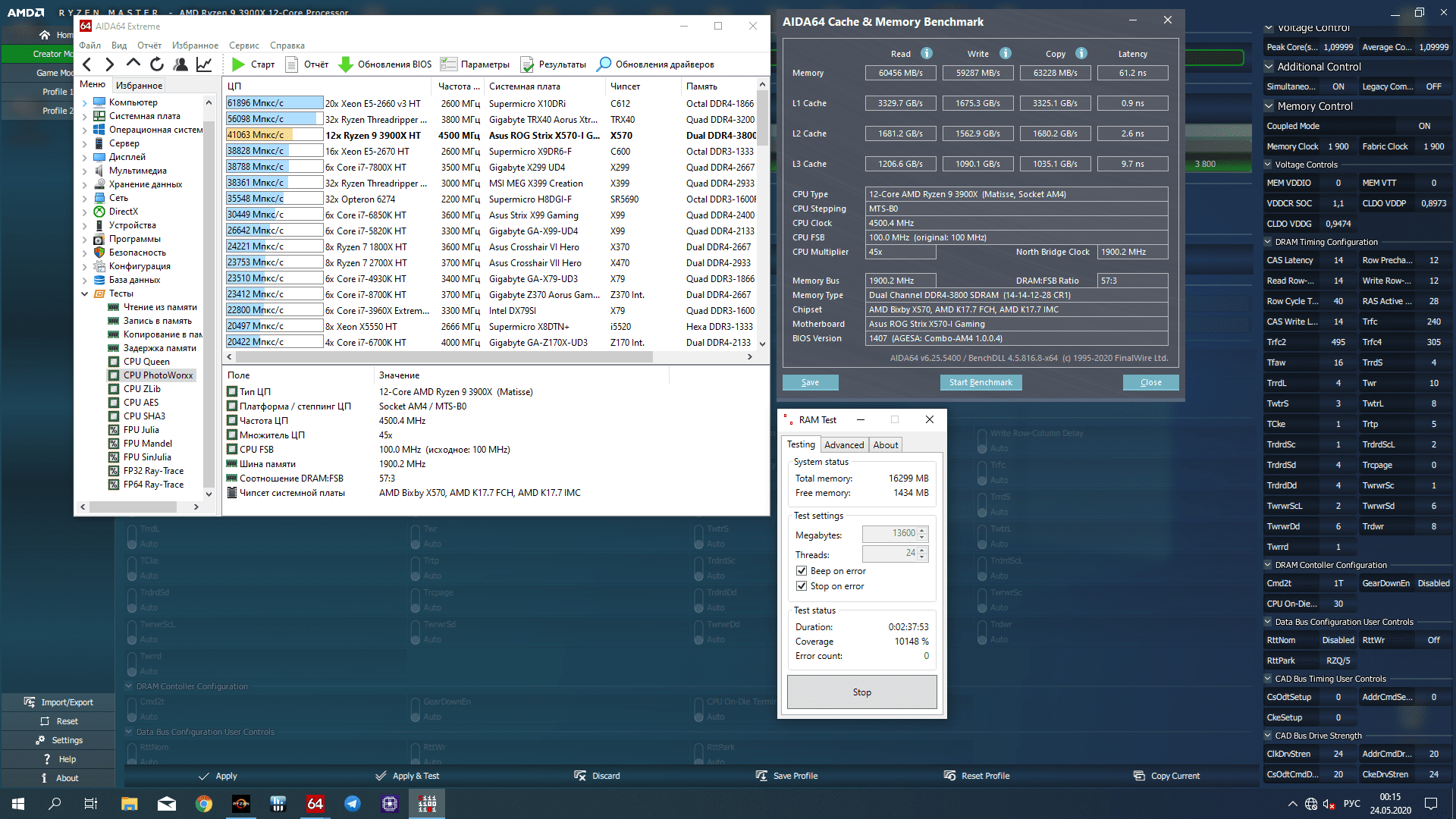Switch to Избранное tab in AIDA64
The width and height of the screenshot is (1456, 819).
coord(139,86)
